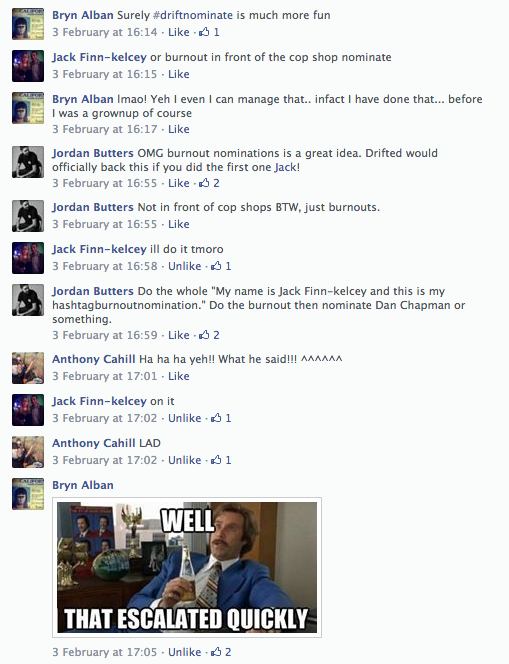Unlike the 'on it' comment at 17:02
The width and height of the screenshot is (509, 664).
point(185,418)
